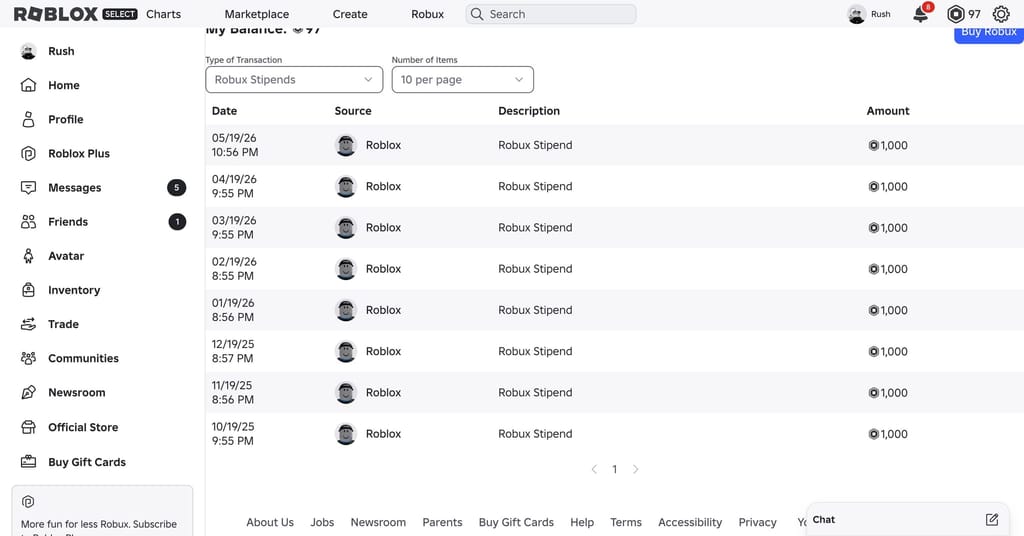
Task: Click the Official Store shop icon
Action: pos(28,427)
